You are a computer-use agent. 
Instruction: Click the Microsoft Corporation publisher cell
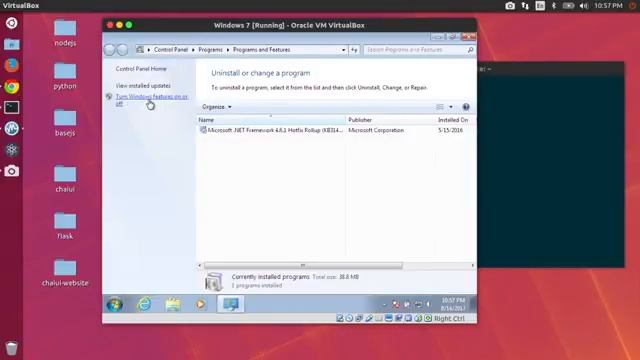tap(376, 130)
